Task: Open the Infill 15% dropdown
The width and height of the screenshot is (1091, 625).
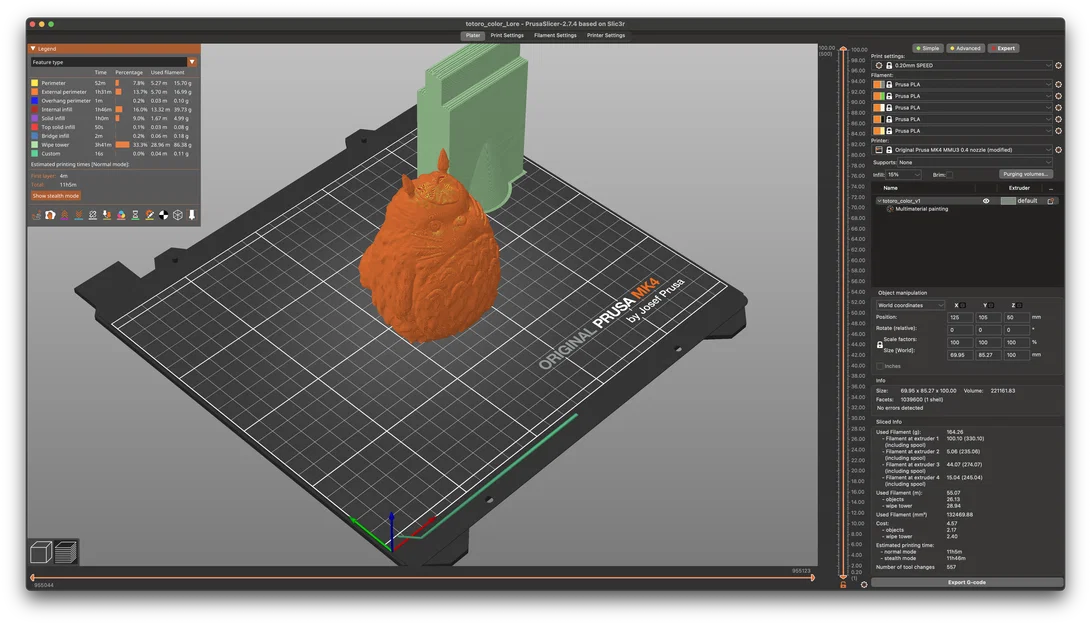Action: (903, 175)
